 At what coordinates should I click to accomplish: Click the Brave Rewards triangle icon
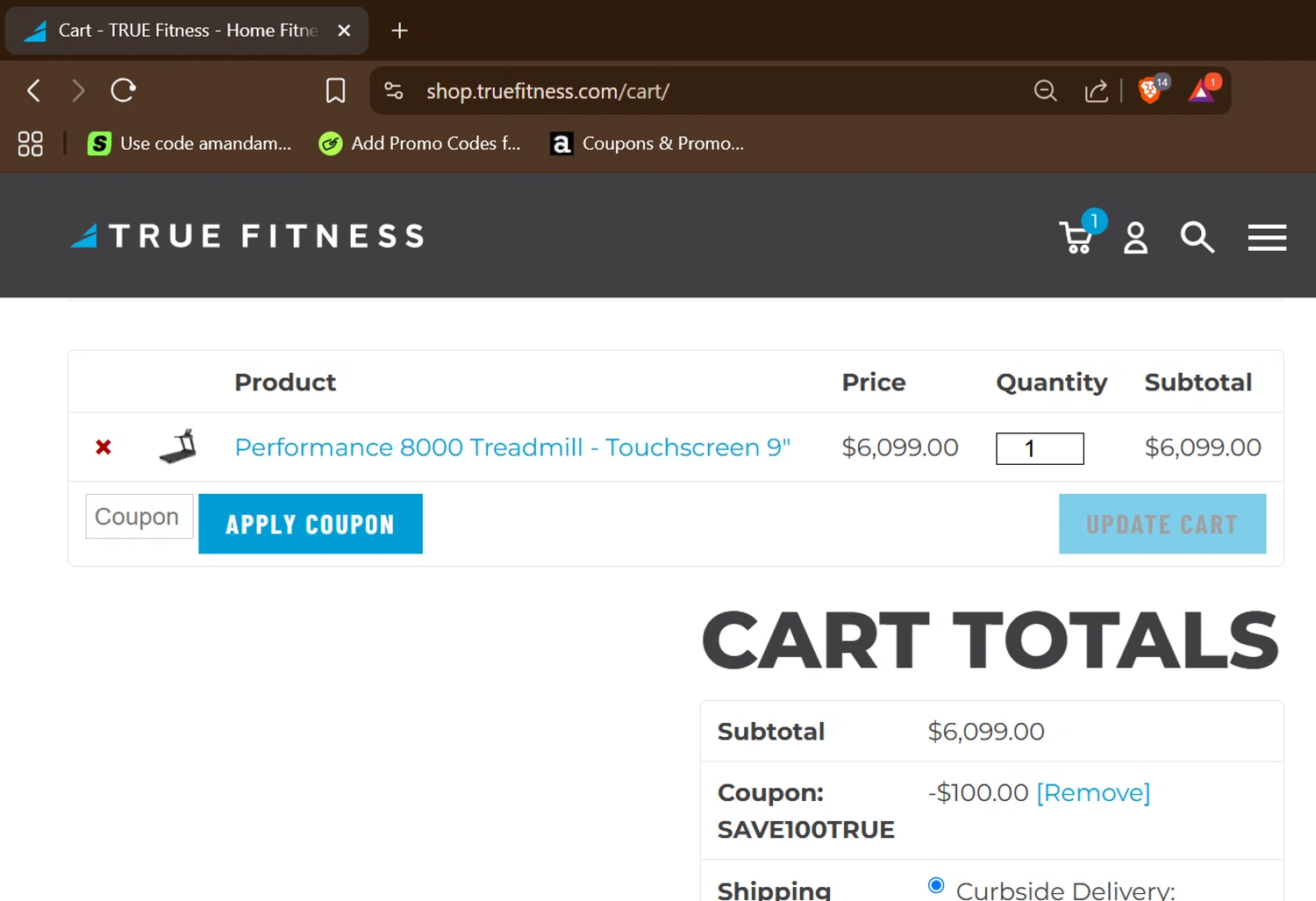click(x=1201, y=90)
